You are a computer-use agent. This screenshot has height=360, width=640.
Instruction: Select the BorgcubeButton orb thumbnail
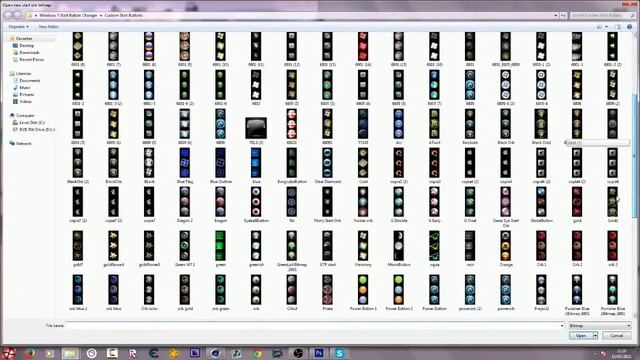tap(291, 163)
